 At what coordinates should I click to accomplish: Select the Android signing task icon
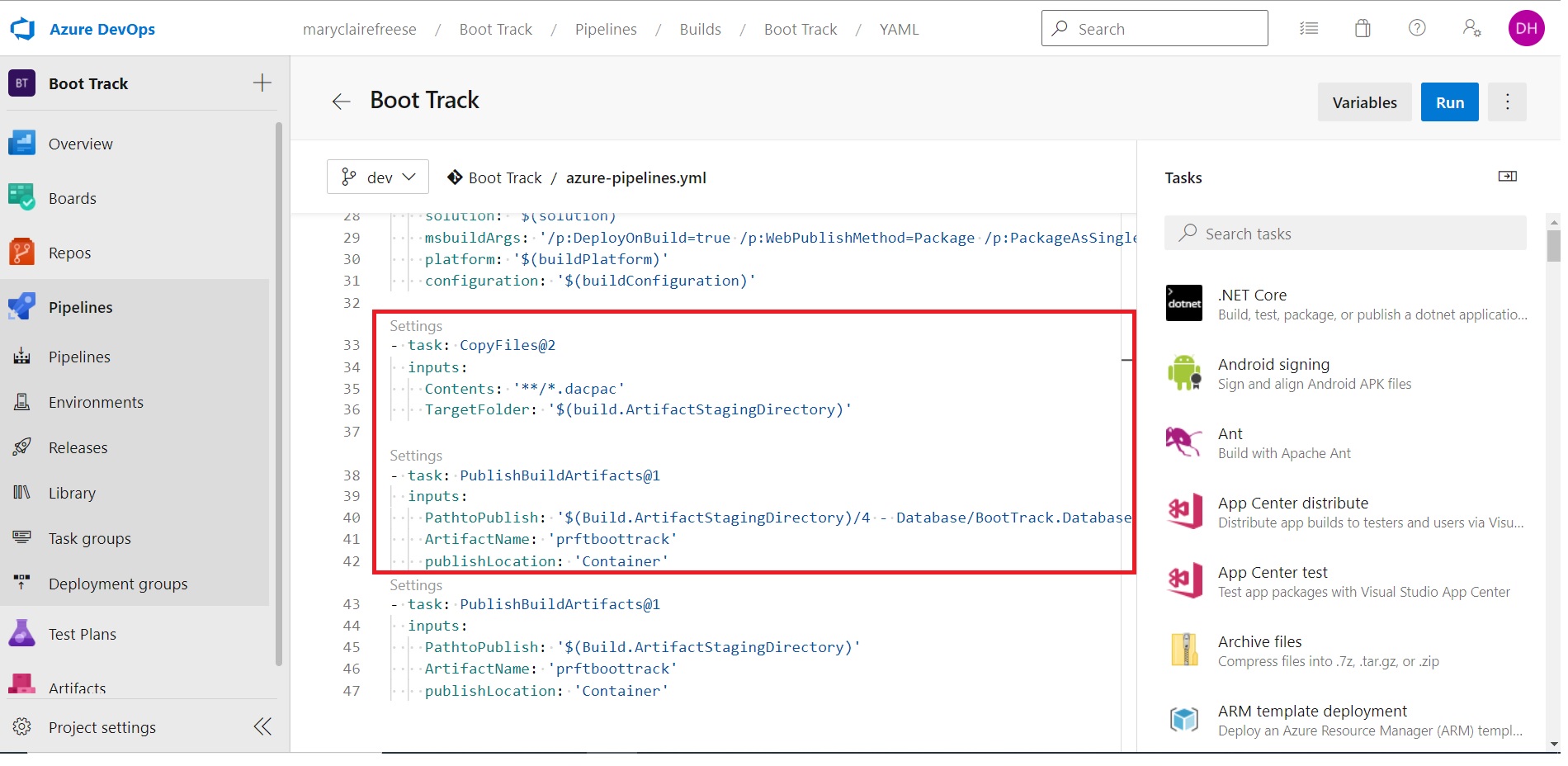tap(1184, 372)
